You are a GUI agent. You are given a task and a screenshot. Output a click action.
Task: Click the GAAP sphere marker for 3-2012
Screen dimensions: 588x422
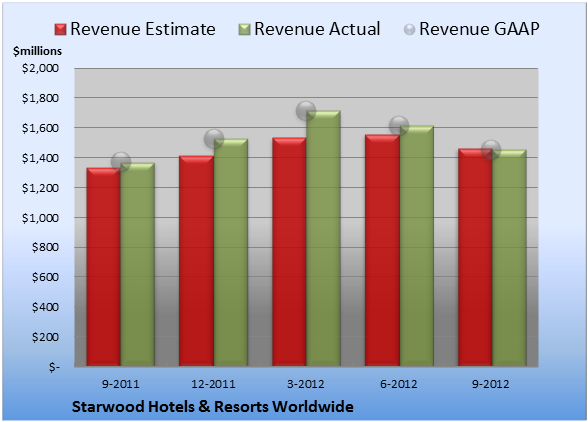(x=306, y=111)
